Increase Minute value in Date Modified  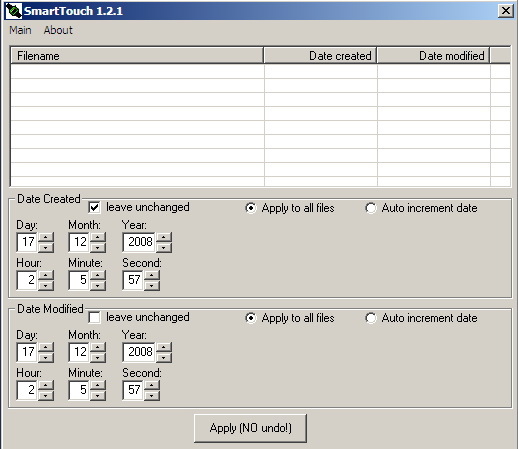tap(98, 385)
